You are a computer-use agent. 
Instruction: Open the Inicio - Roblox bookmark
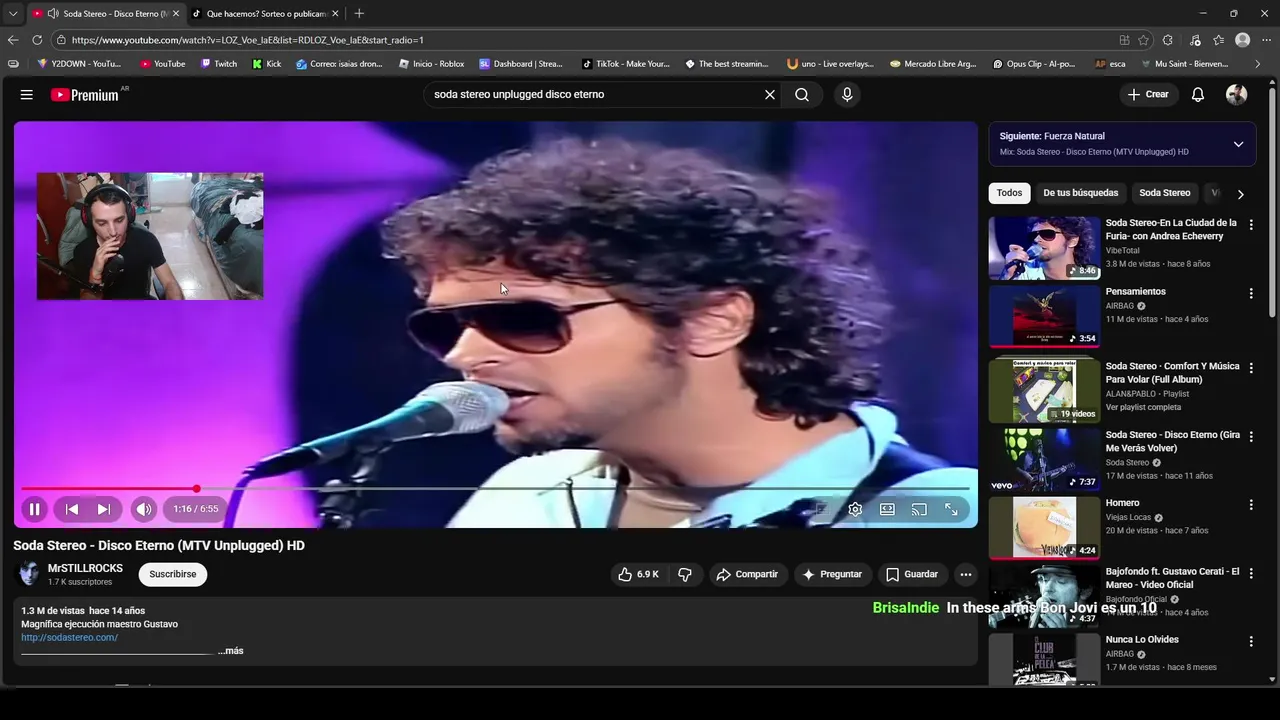pos(432,64)
